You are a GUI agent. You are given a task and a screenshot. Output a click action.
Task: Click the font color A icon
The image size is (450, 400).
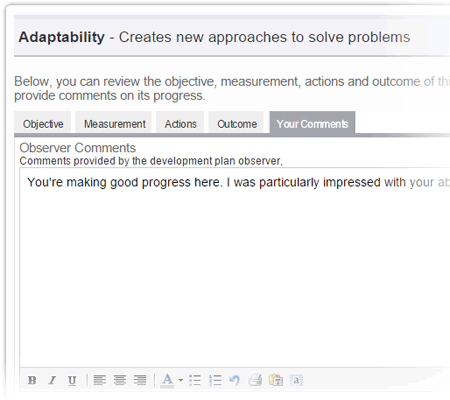tap(167, 380)
